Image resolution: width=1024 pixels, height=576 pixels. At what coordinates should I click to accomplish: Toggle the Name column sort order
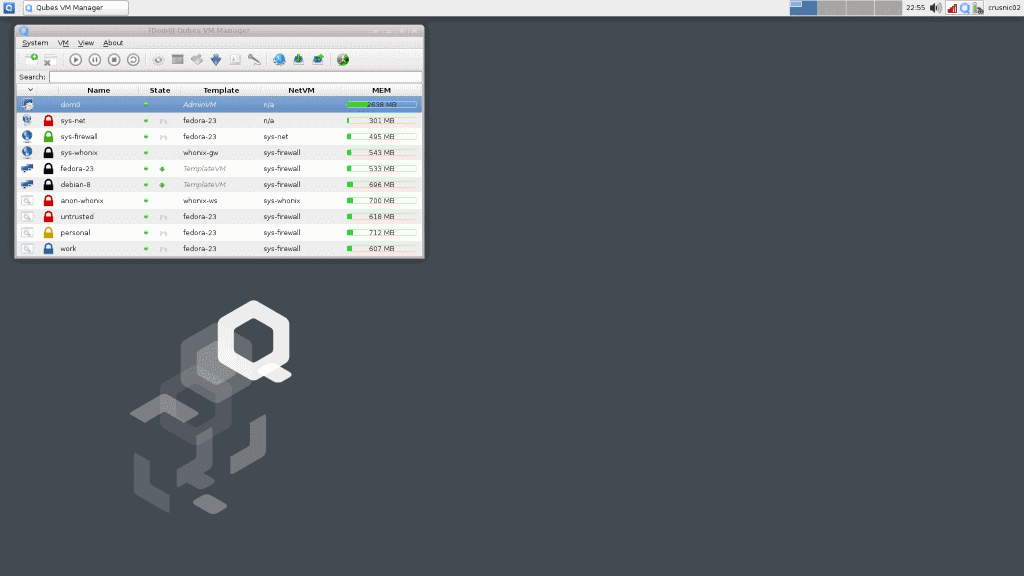(x=98, y=89)
